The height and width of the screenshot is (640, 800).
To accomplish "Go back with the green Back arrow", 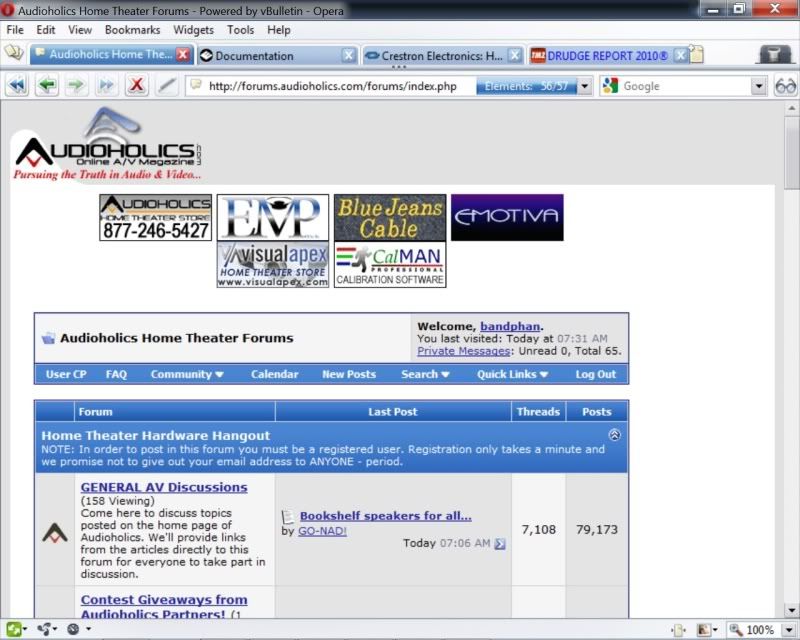I will [x=47, y=85].
